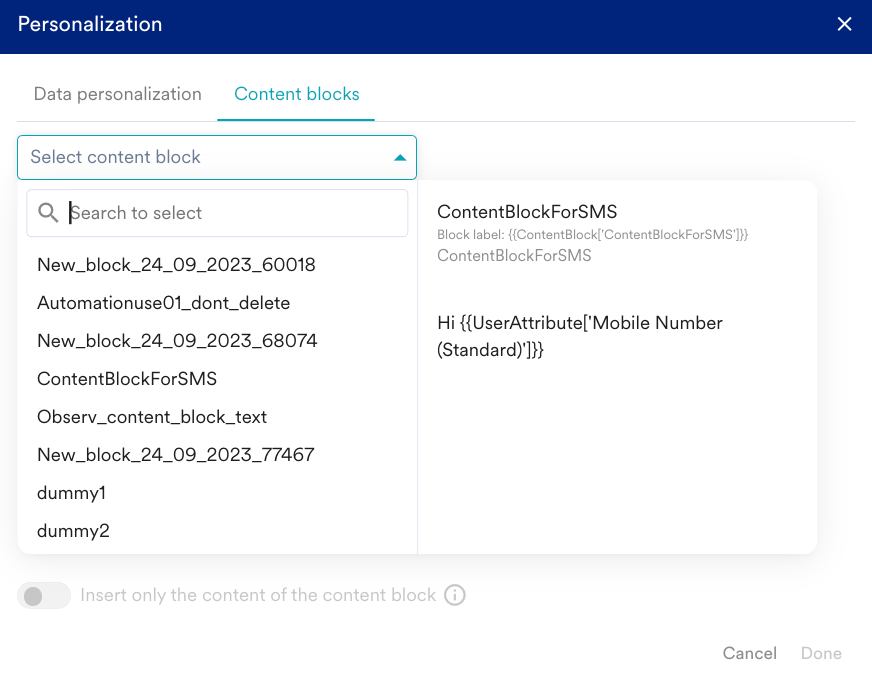
Task: Click the ContentBlockForSMS preview title
Action: coord(527,211)
